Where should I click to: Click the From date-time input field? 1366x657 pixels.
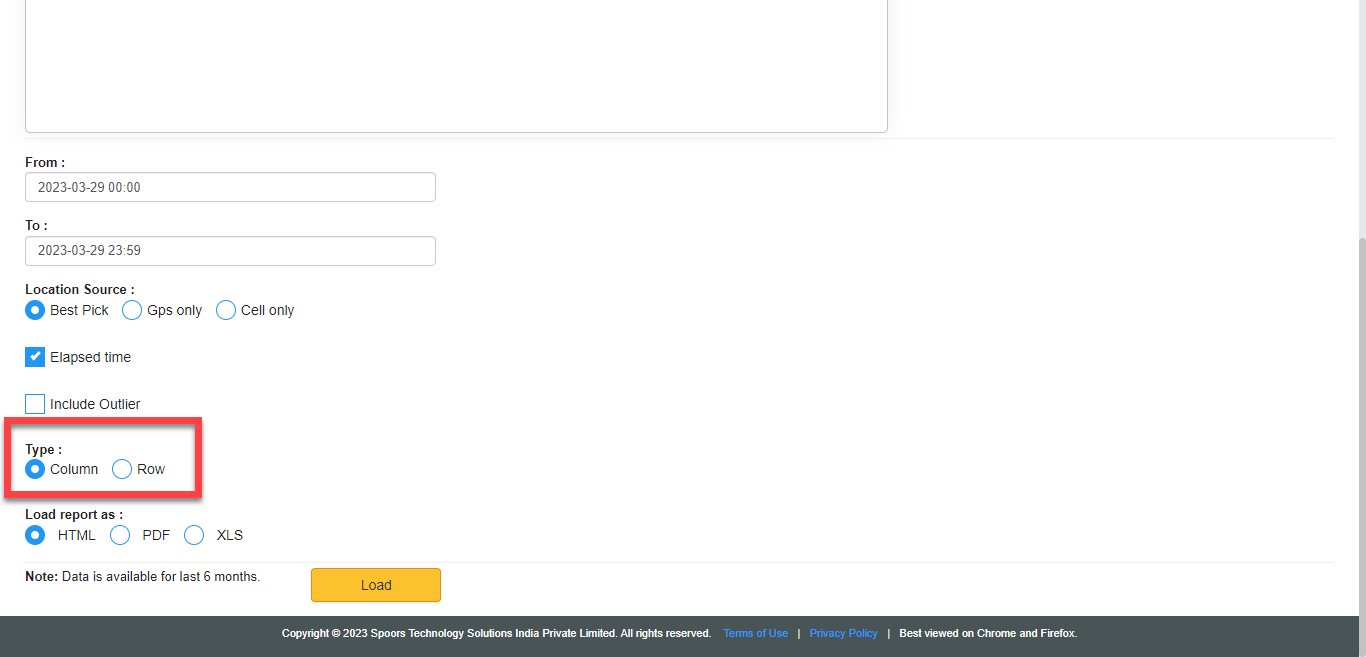[230, 187]
